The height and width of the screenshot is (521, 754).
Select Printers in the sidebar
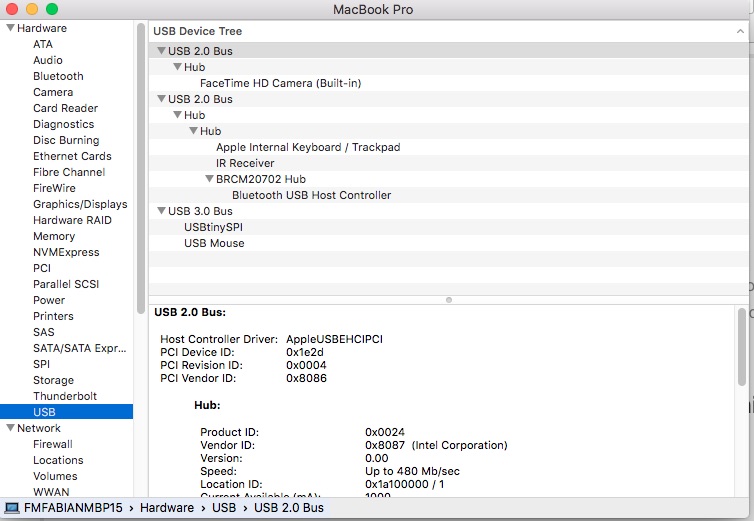click(53, 316)
